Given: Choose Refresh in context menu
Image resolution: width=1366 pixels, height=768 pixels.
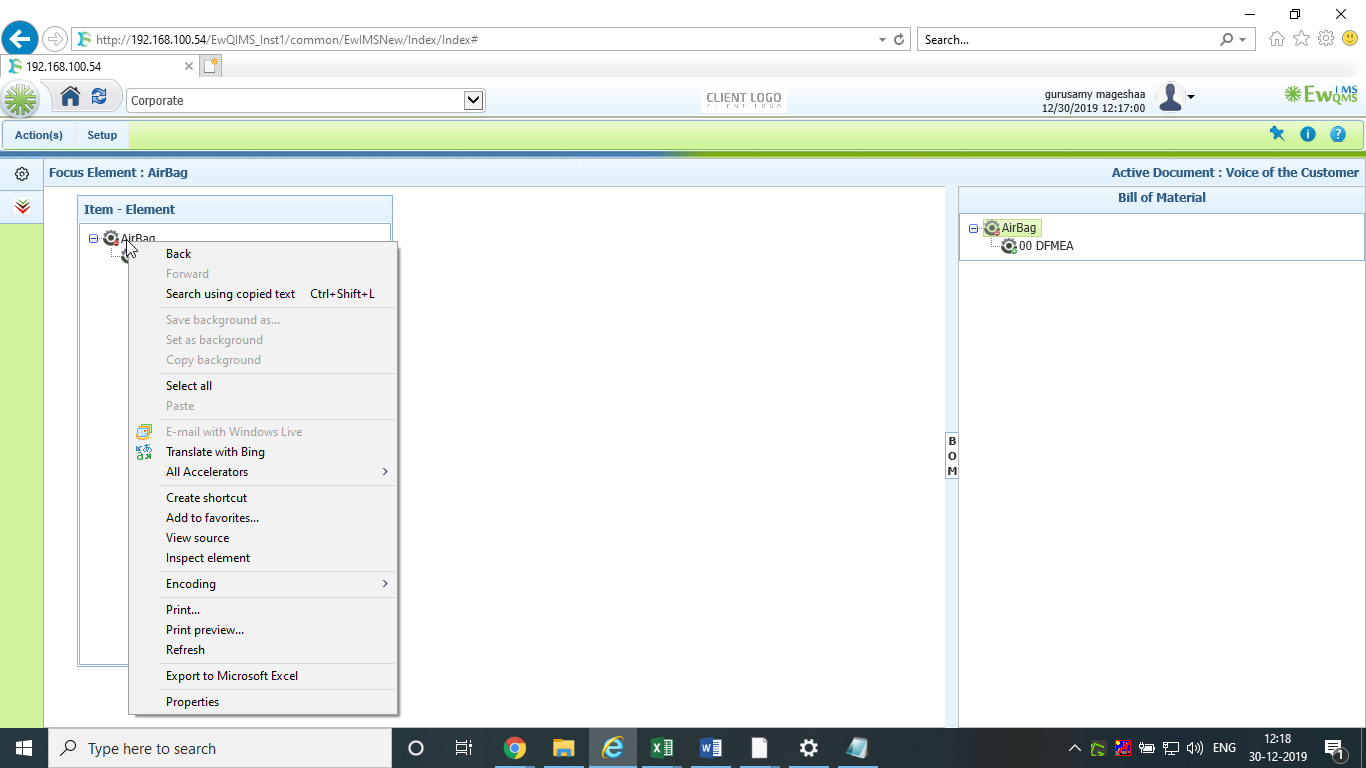Looking at the screenshot, I should pyautogui.click(x=263, y=650).
